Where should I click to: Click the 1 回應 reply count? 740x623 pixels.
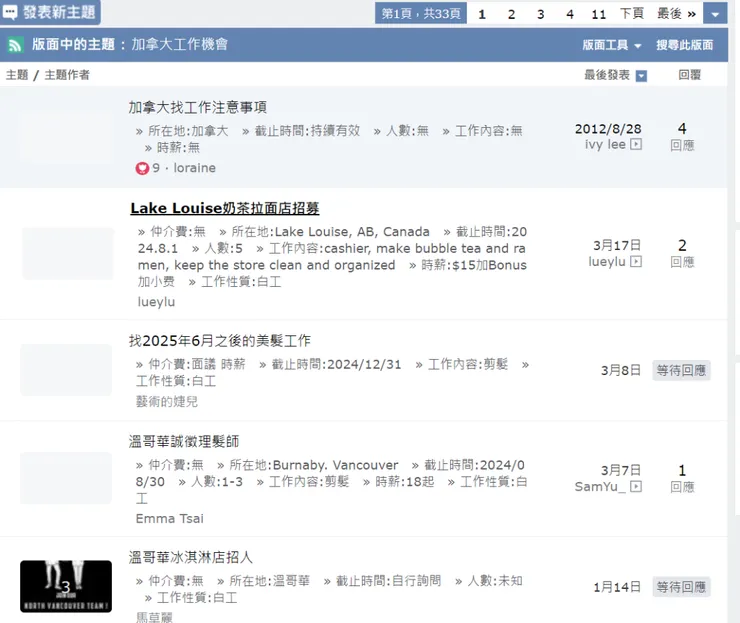click(682, 478)
